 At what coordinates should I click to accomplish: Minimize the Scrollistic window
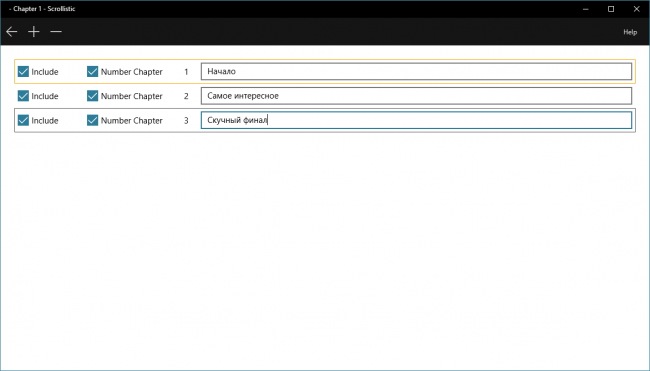pos(585,9)
